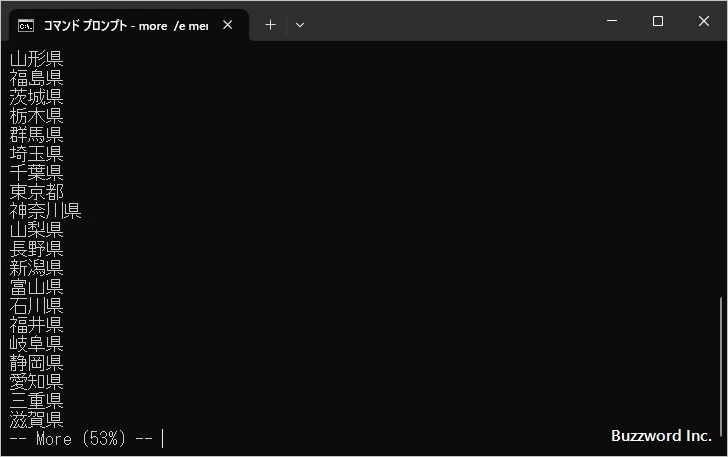This screenshot has width=728, height=457.
Task: Click the line 千葉県
Action: click(36, 173)
